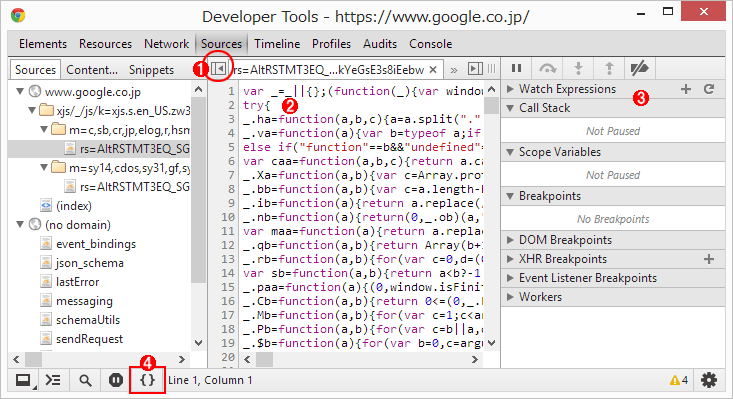Switch to the Elements panel
The height and width of the screenshot is (399, 733).
[43, 44]
